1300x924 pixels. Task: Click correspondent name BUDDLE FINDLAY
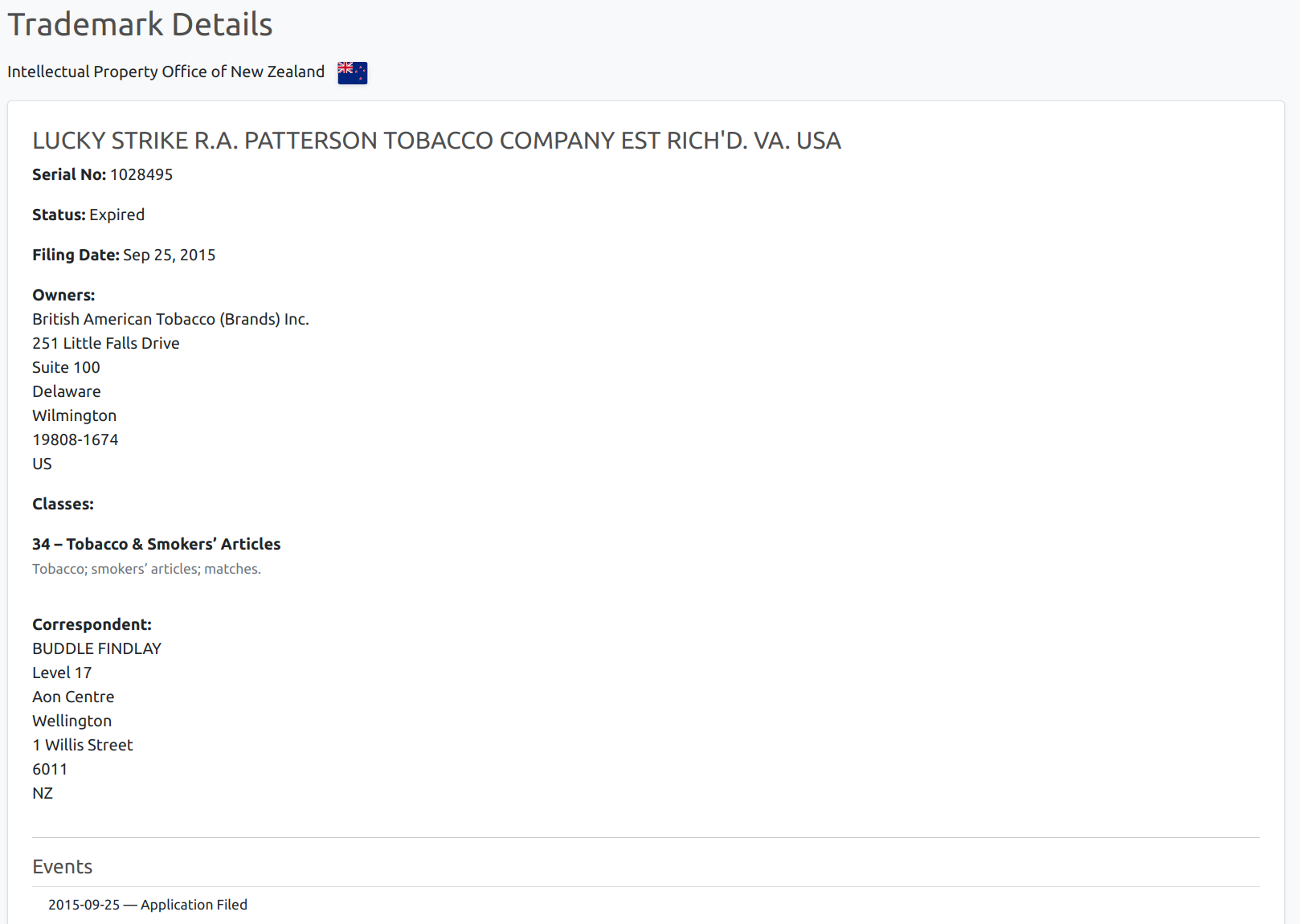[x=96, y=648]
